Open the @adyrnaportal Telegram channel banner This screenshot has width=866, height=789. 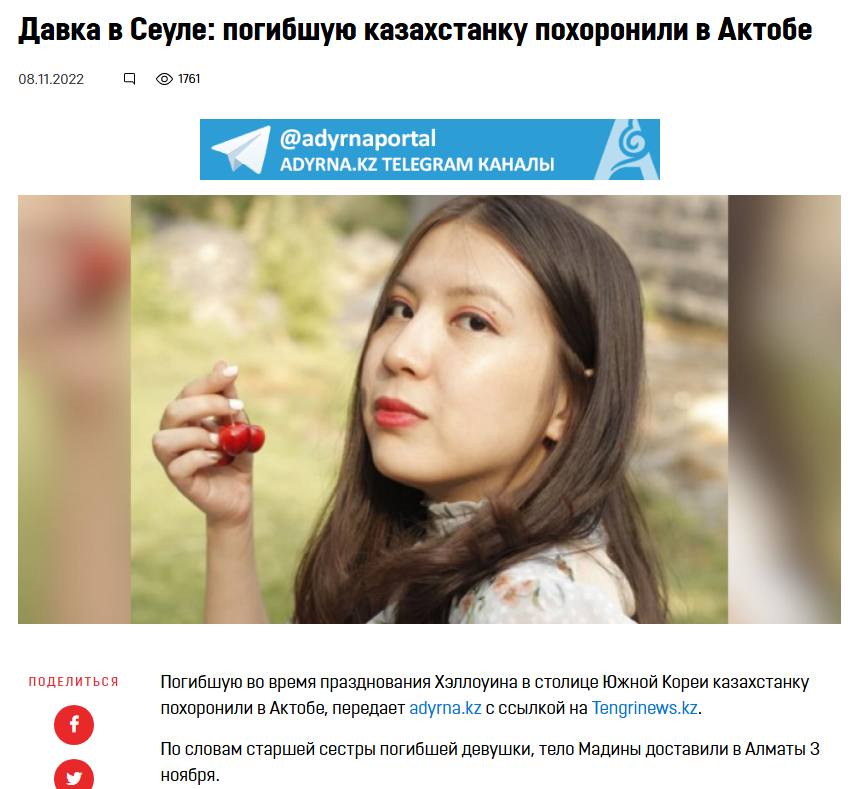[430, 150]
